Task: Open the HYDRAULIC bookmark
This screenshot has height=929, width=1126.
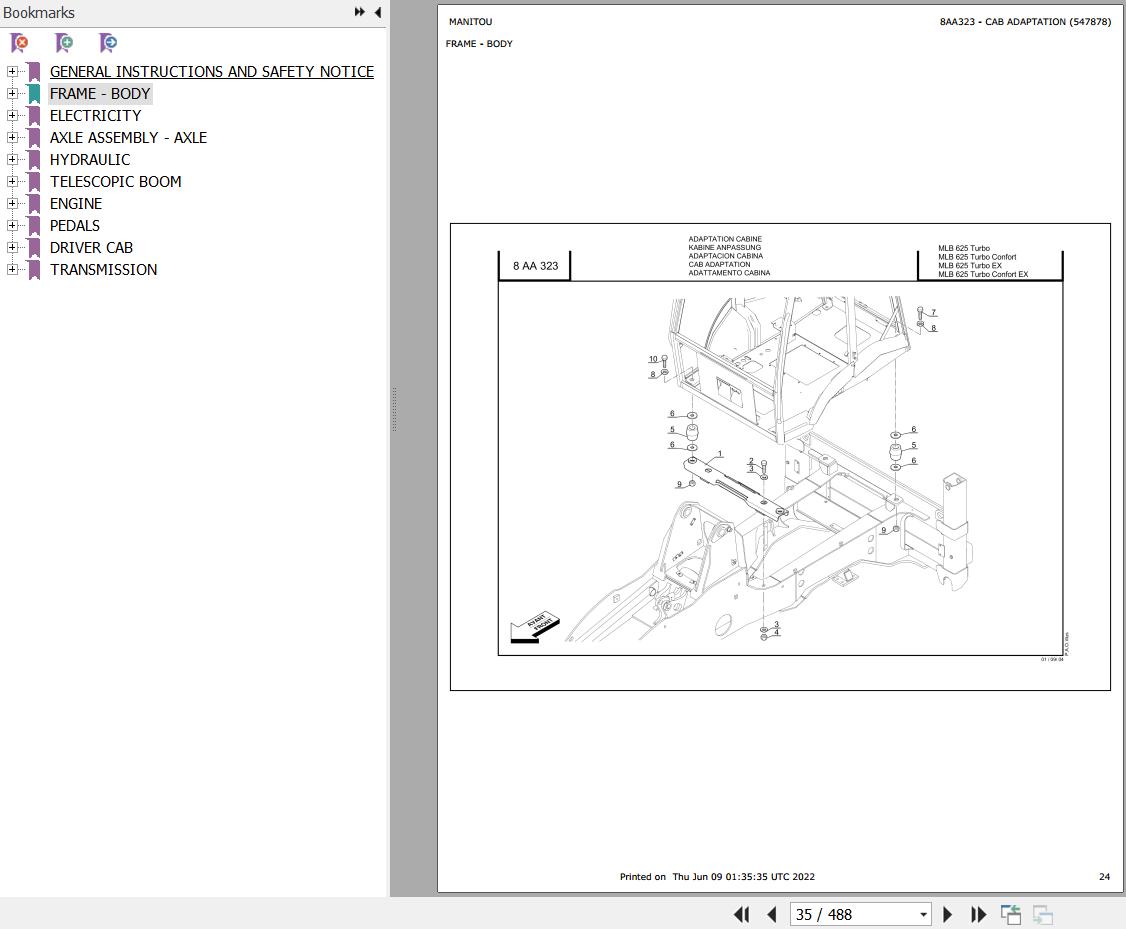Action: click(90, 160)
